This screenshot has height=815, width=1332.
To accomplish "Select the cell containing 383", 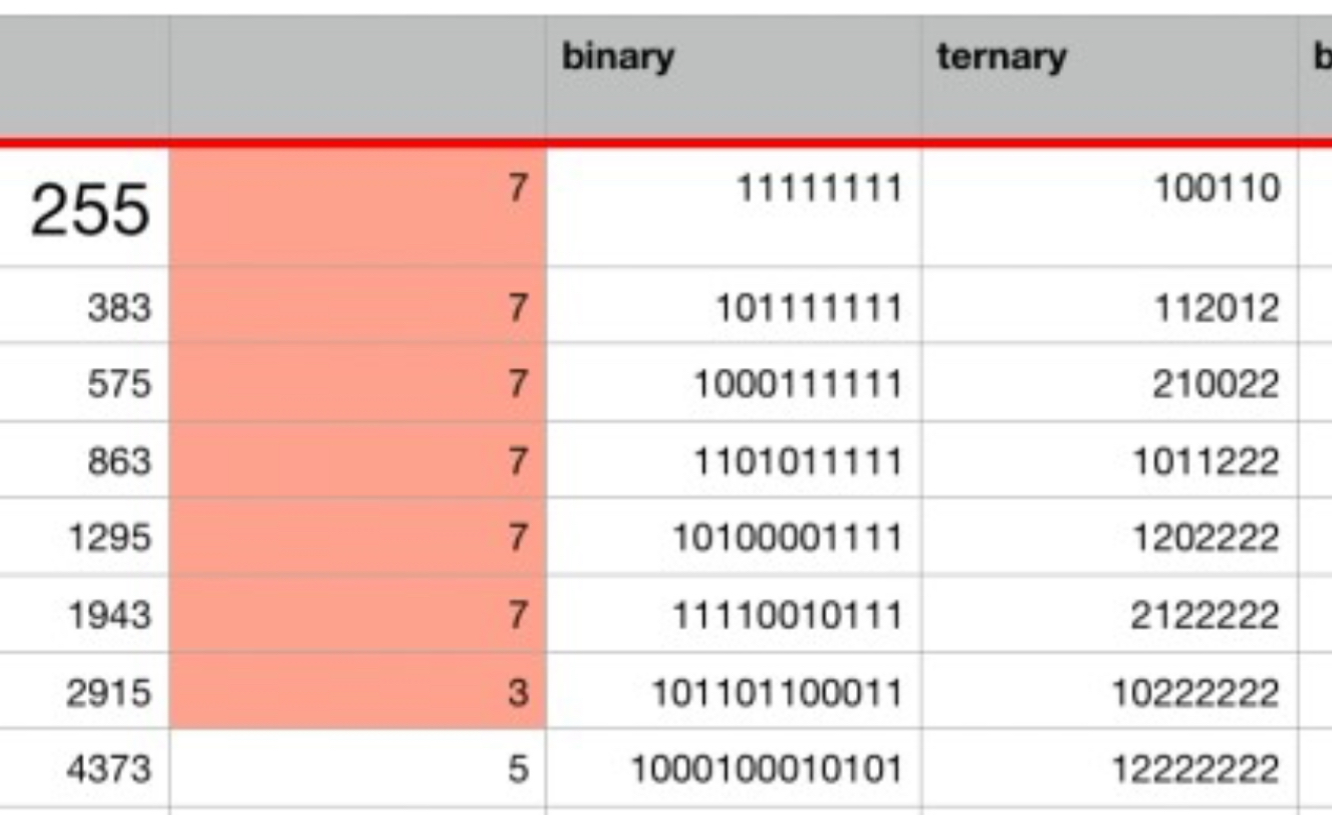I will (118, 307).
